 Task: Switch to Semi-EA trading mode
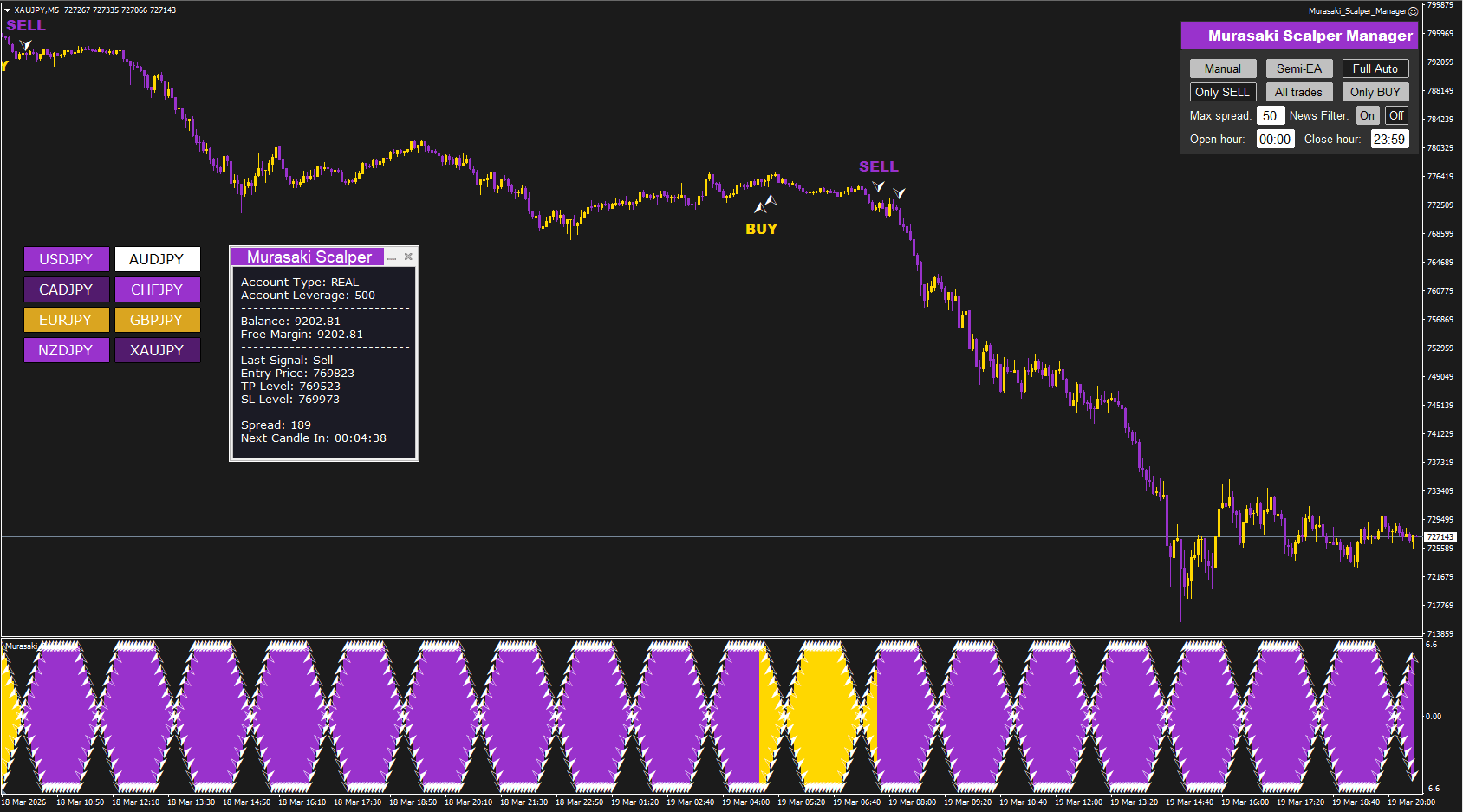click(x=1298, y=68)
